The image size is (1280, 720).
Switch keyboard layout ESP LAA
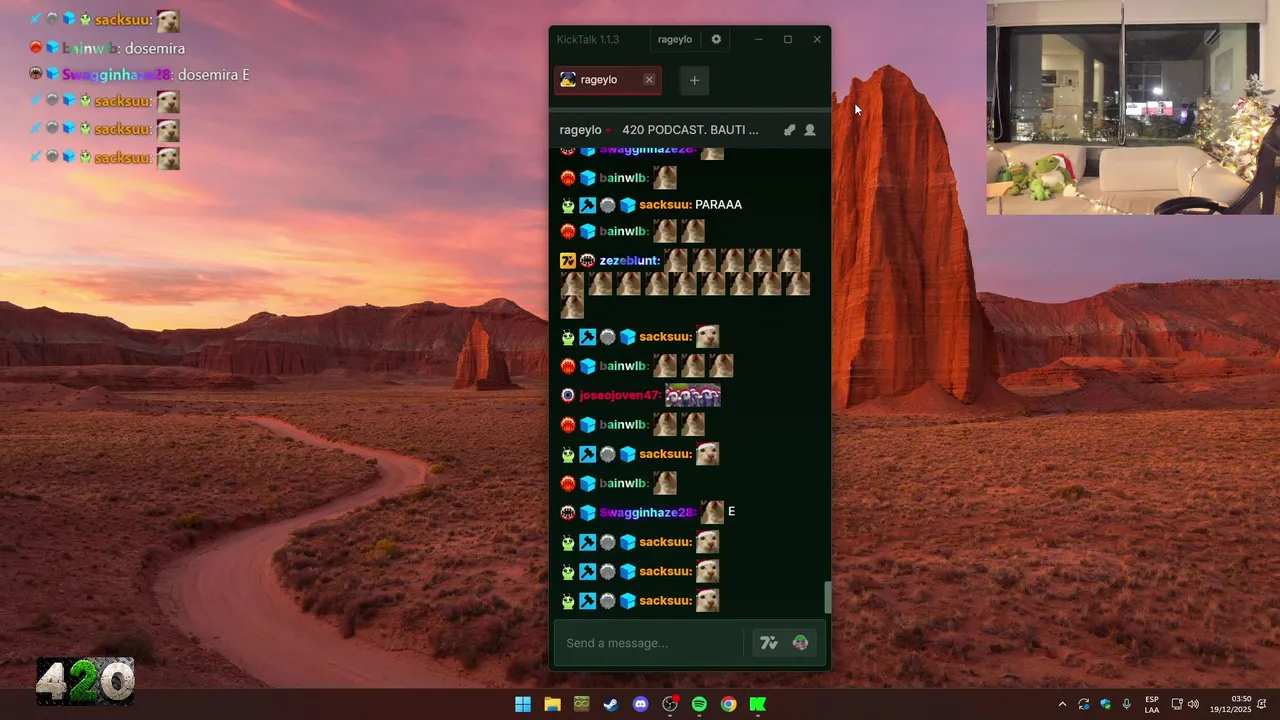tap(1152, 704)
